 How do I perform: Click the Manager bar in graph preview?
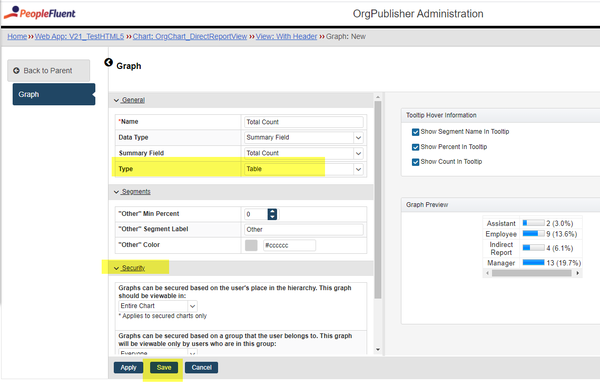click(533, 262)
